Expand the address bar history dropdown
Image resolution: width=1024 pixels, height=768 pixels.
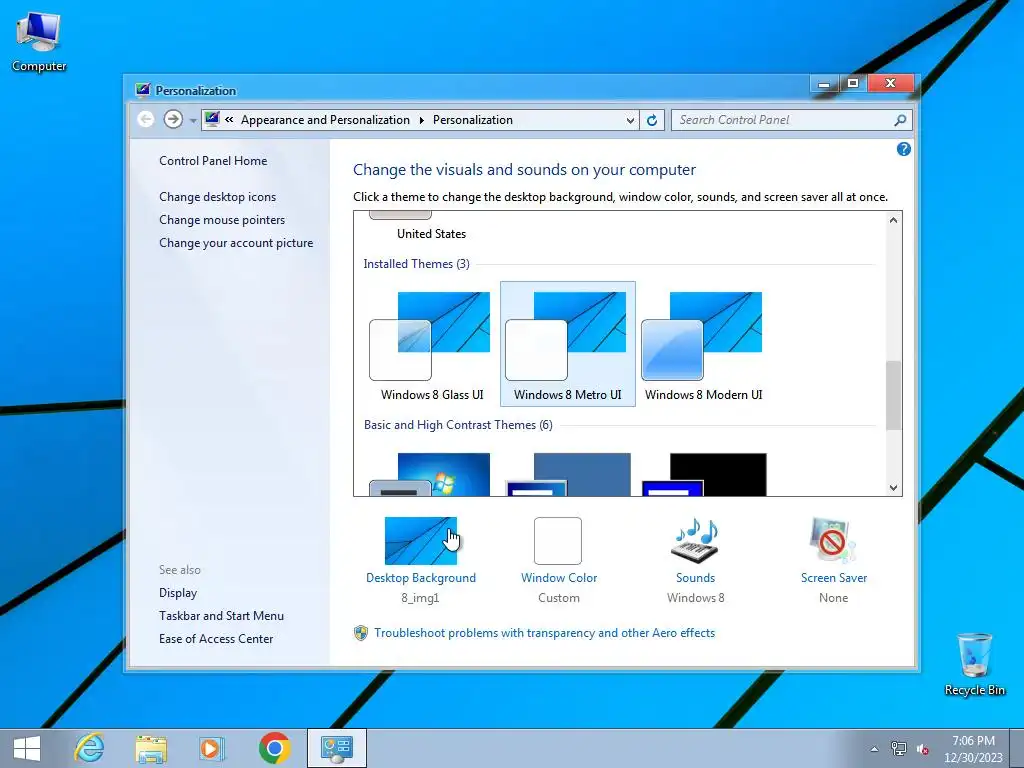630,120
